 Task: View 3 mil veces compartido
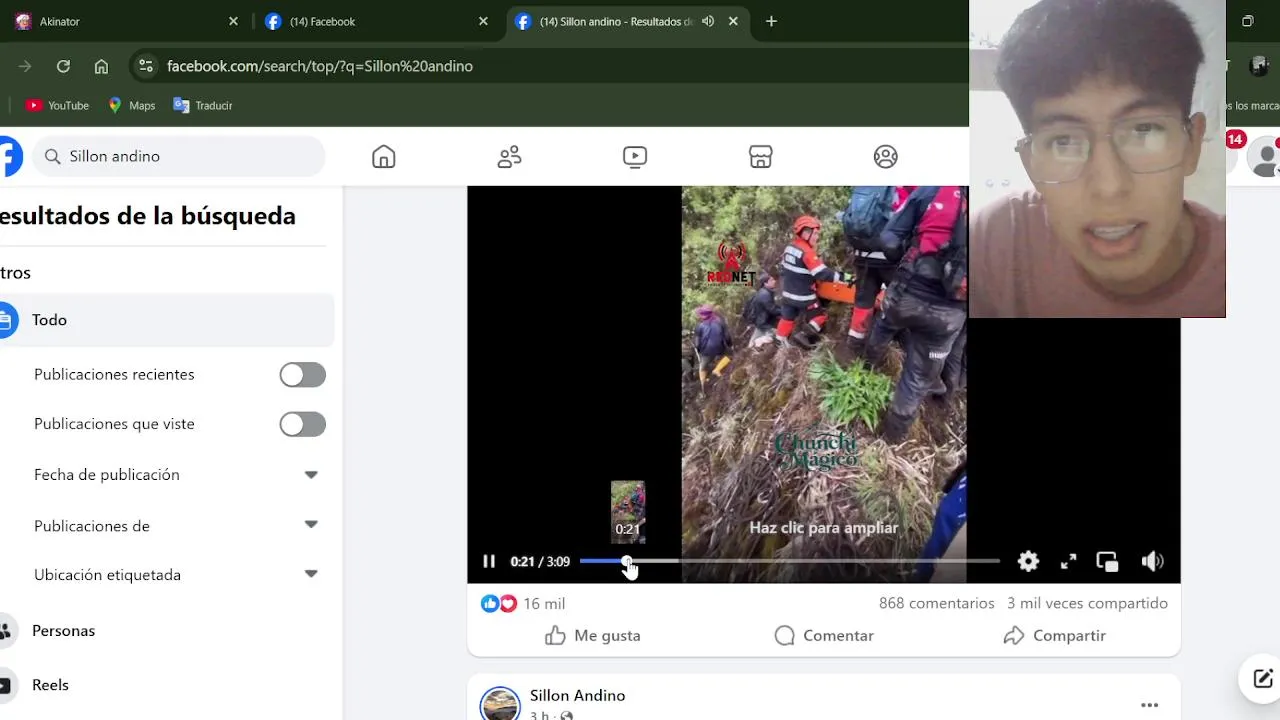click(x=1087, y=604)
